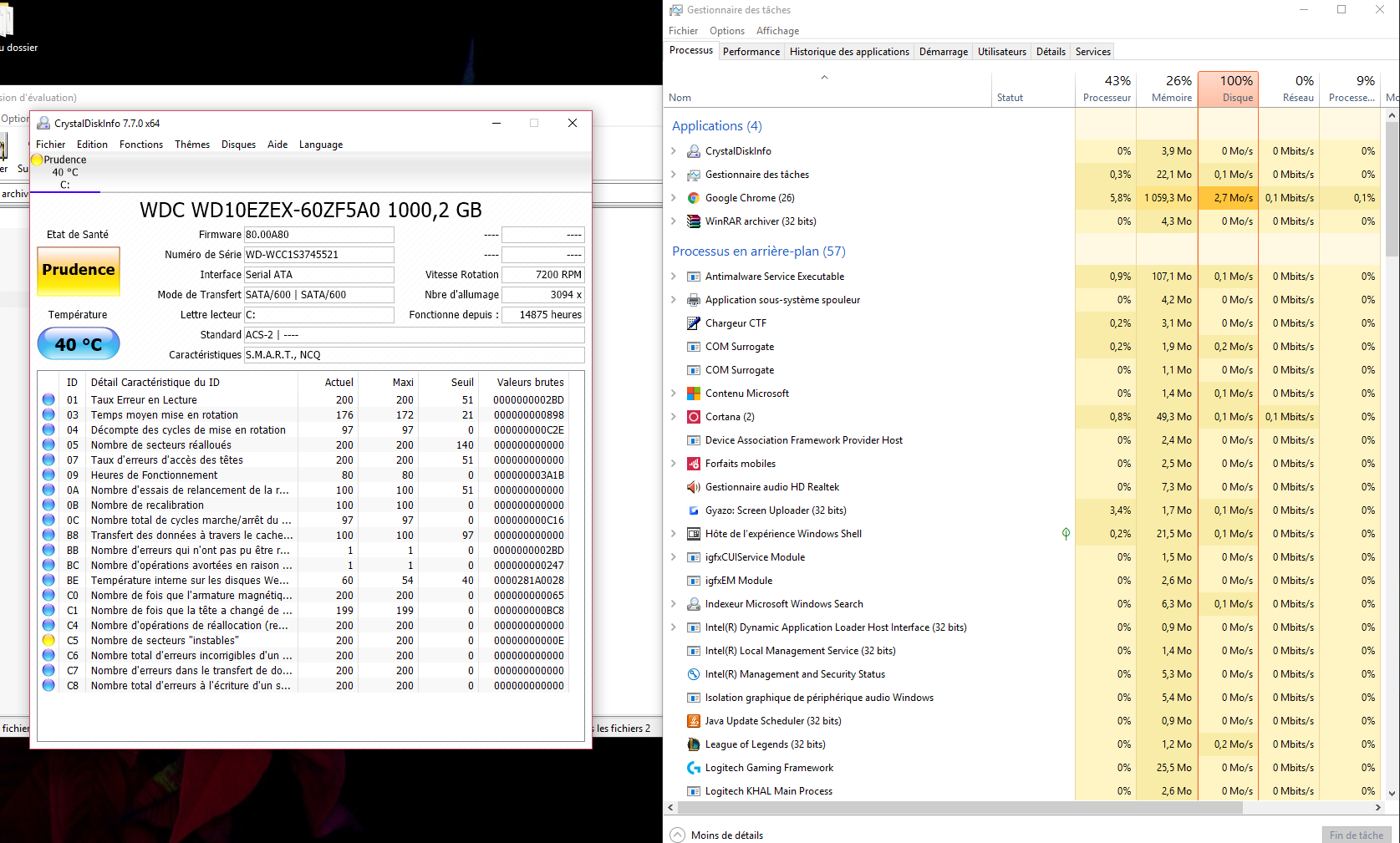Expand the Cortana (2) process group

pyautogui.click(x=674, y=417)
